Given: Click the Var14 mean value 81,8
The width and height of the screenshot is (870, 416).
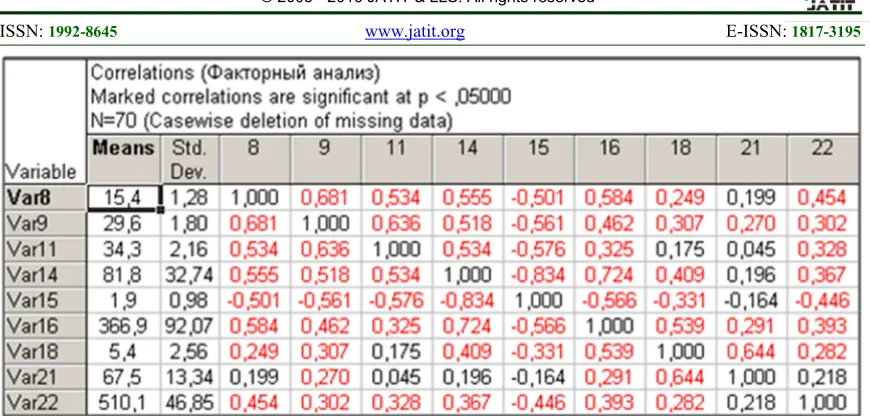Looking at the screenshot, I should (x=124, y=275).
